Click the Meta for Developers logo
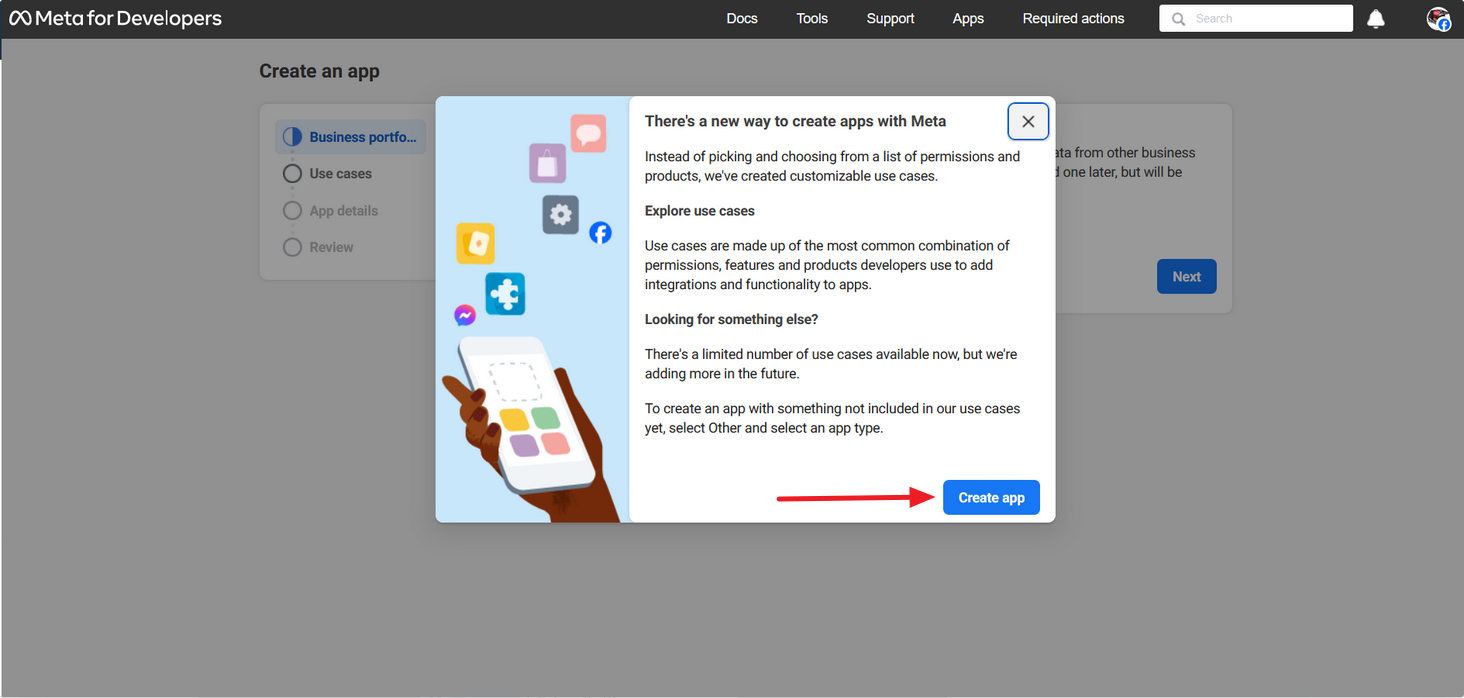This screenshot has height=698, width=1464. (115, 18)
